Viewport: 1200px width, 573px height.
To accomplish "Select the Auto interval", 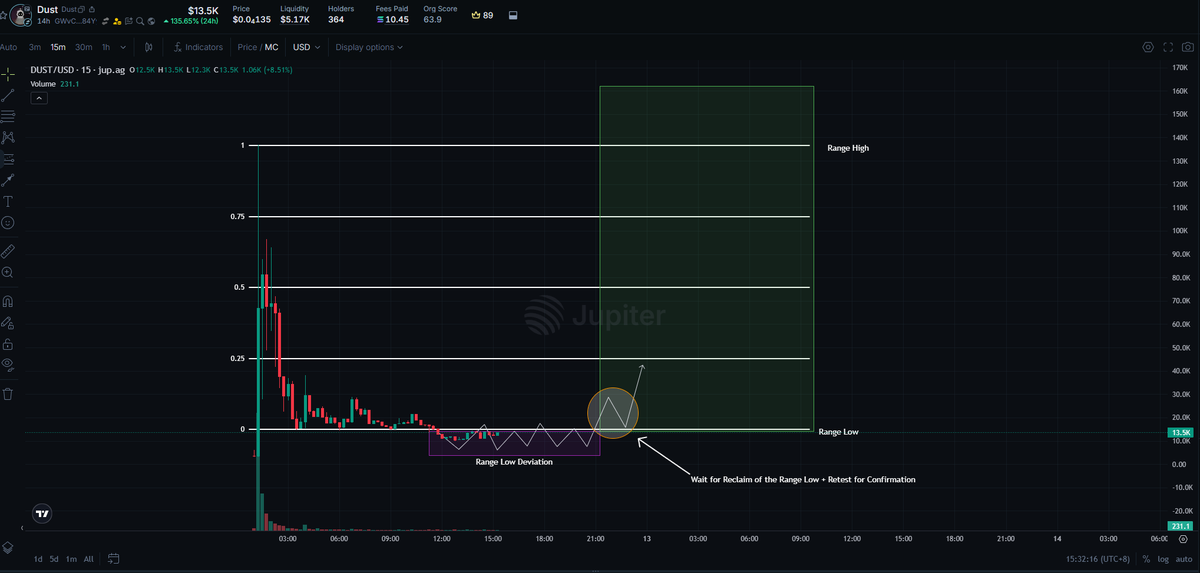I will click(9, 47).
